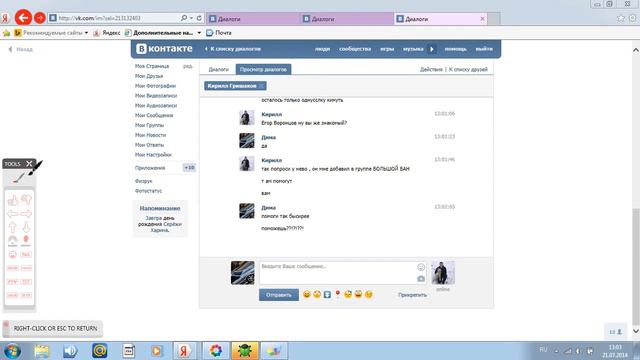Close the active Диалоги browser tab

tap(482, 19)
